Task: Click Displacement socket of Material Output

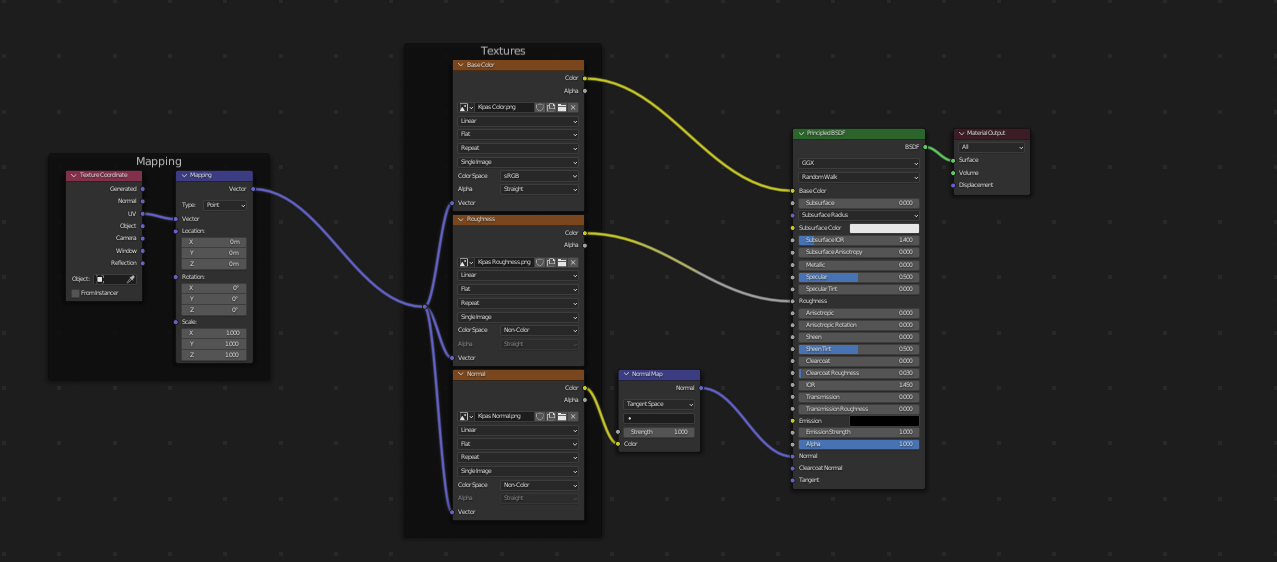Action: tap(953, 185)
